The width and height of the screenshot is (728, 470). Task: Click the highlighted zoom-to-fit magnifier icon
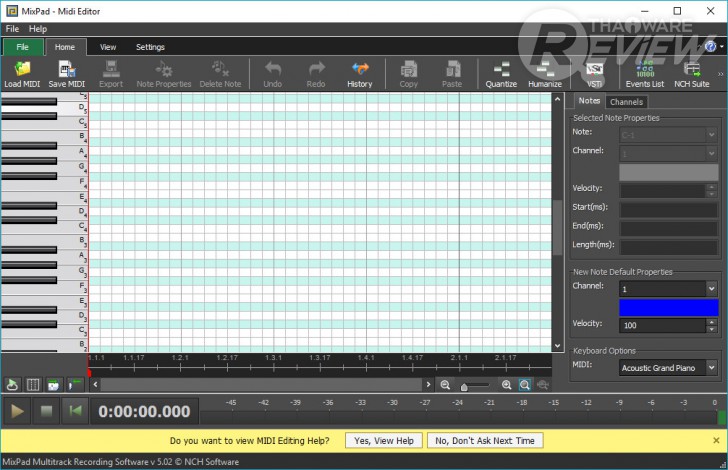pyautogui.click(x=525, y=385)
